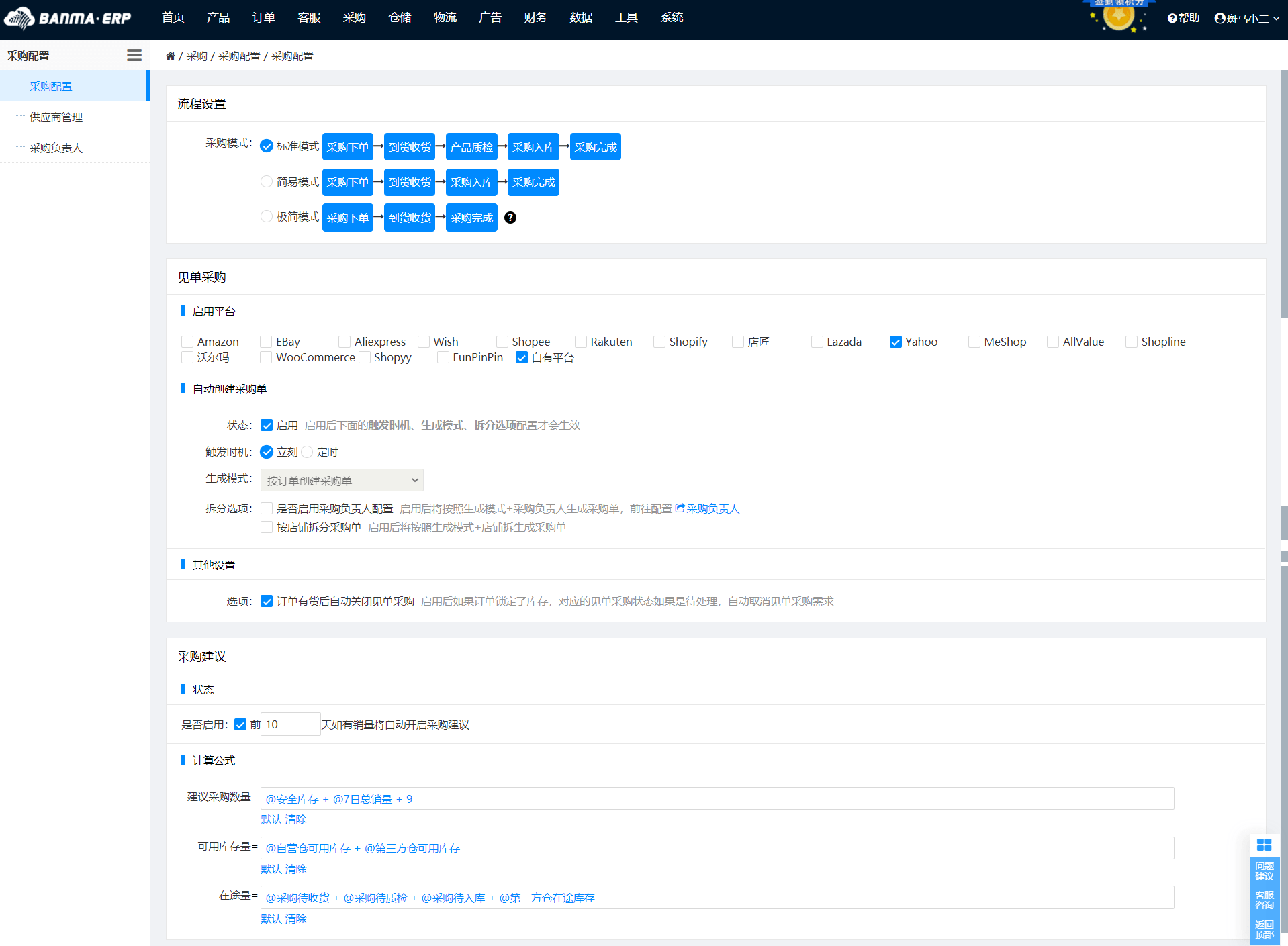
Task: Click the 产品质检 step in 标准模式
Action: click(471, 147)
